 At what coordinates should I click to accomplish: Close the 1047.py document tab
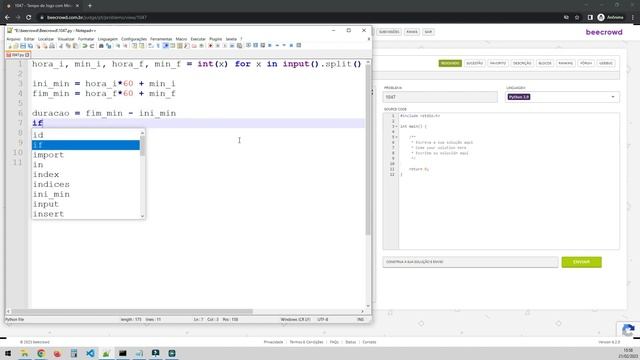(27, 55)
